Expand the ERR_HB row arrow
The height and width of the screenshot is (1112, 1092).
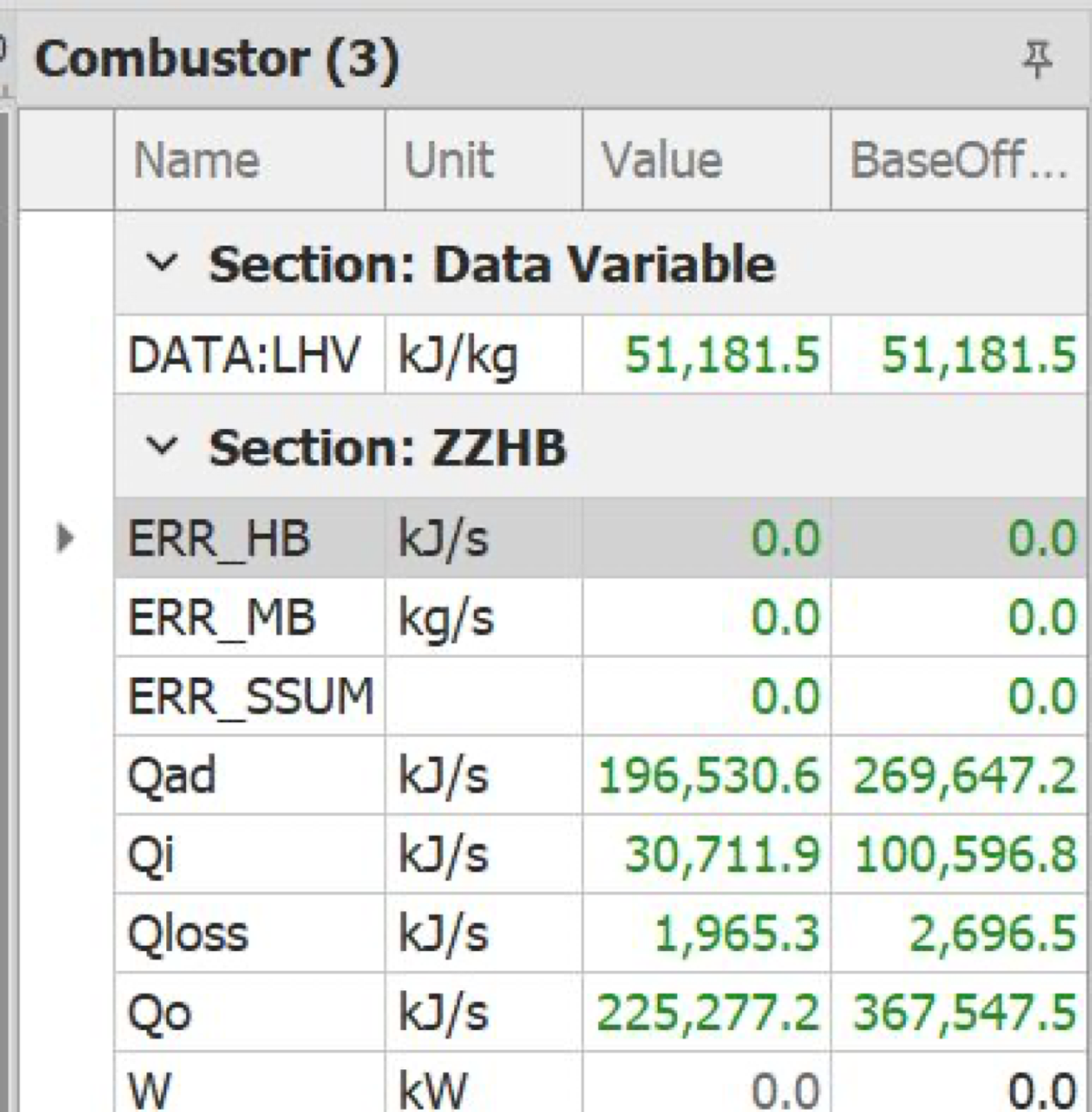(66, 538)
